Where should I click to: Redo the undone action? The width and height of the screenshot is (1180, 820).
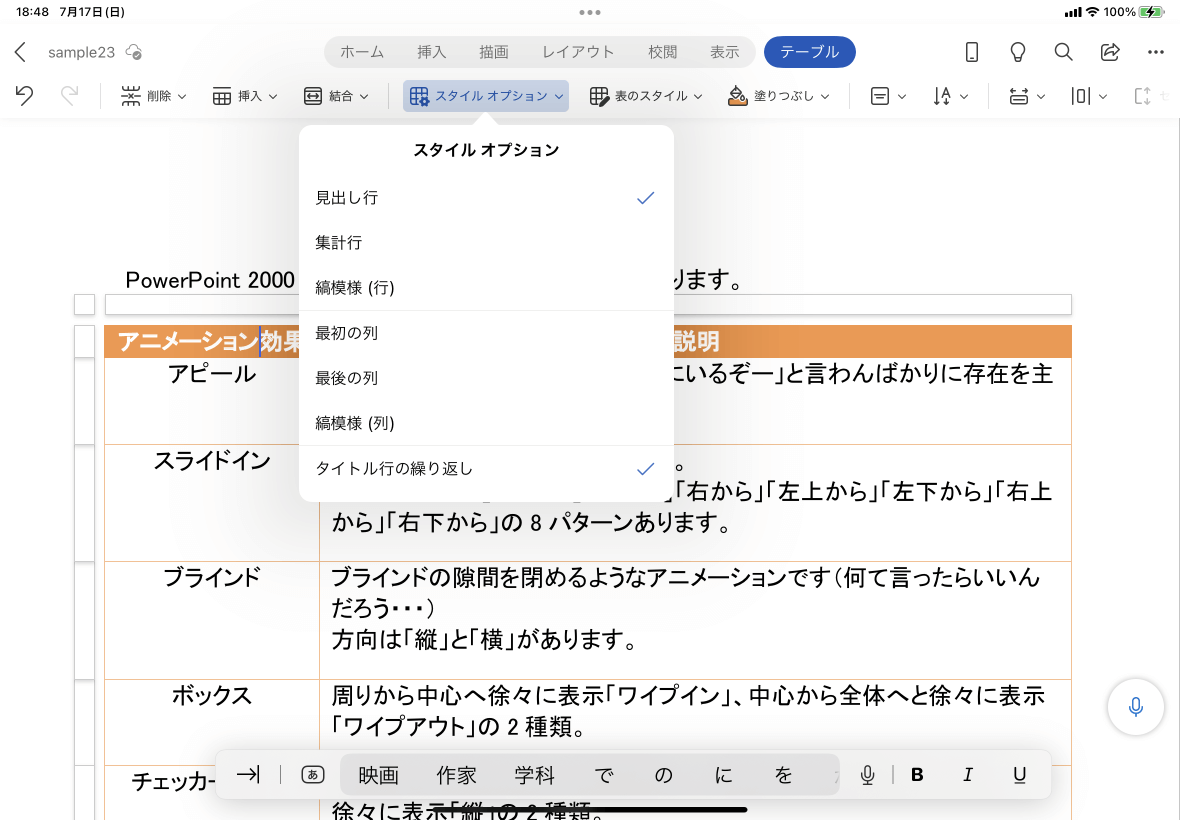click(69, 96)
